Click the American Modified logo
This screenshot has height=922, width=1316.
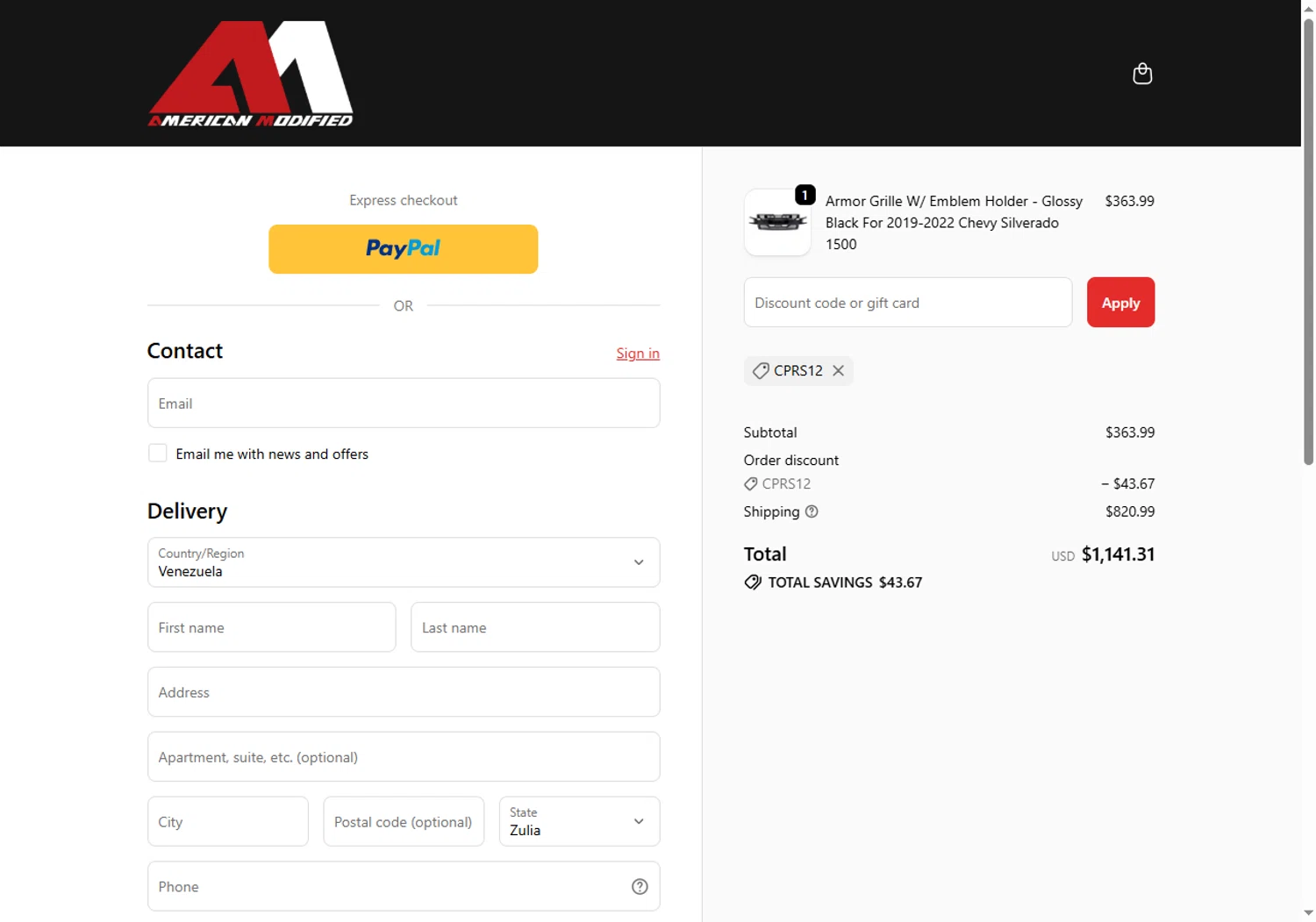pyautogui.click(x=251, y=74)
